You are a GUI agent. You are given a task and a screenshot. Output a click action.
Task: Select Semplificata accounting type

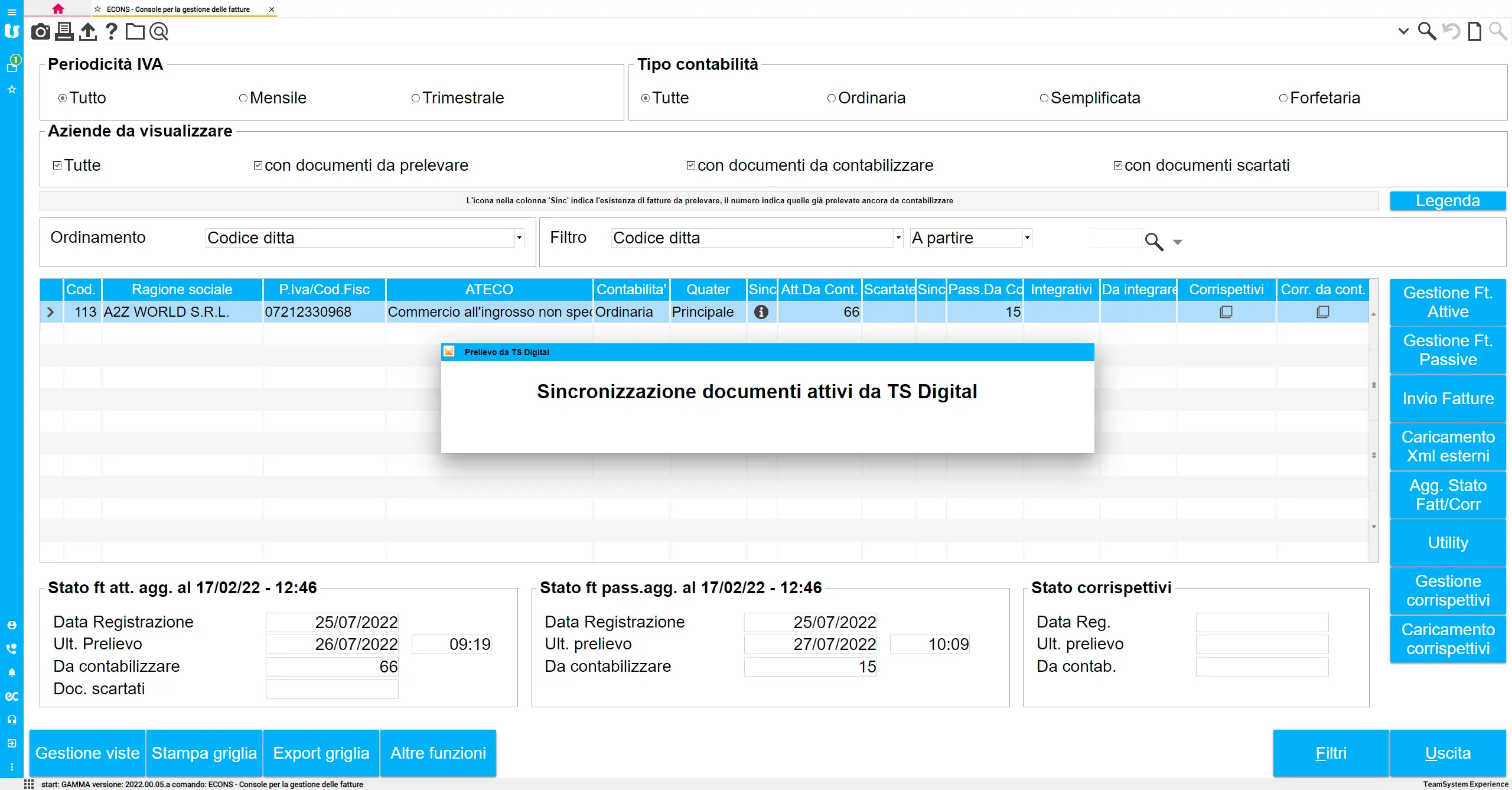pyautogui.click(x=1044, y=98)
